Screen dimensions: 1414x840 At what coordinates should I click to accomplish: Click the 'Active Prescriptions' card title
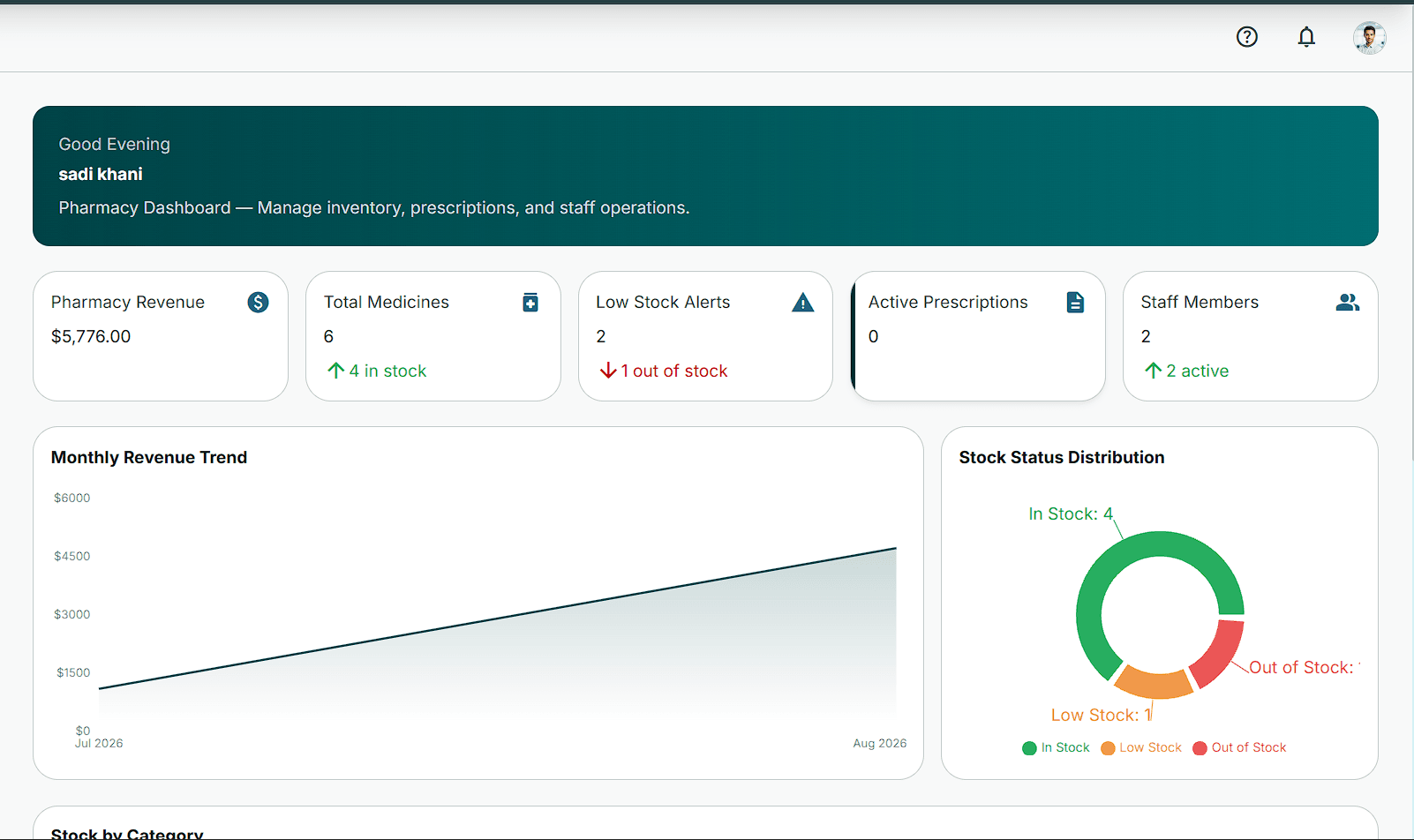[x=948, y=303]
